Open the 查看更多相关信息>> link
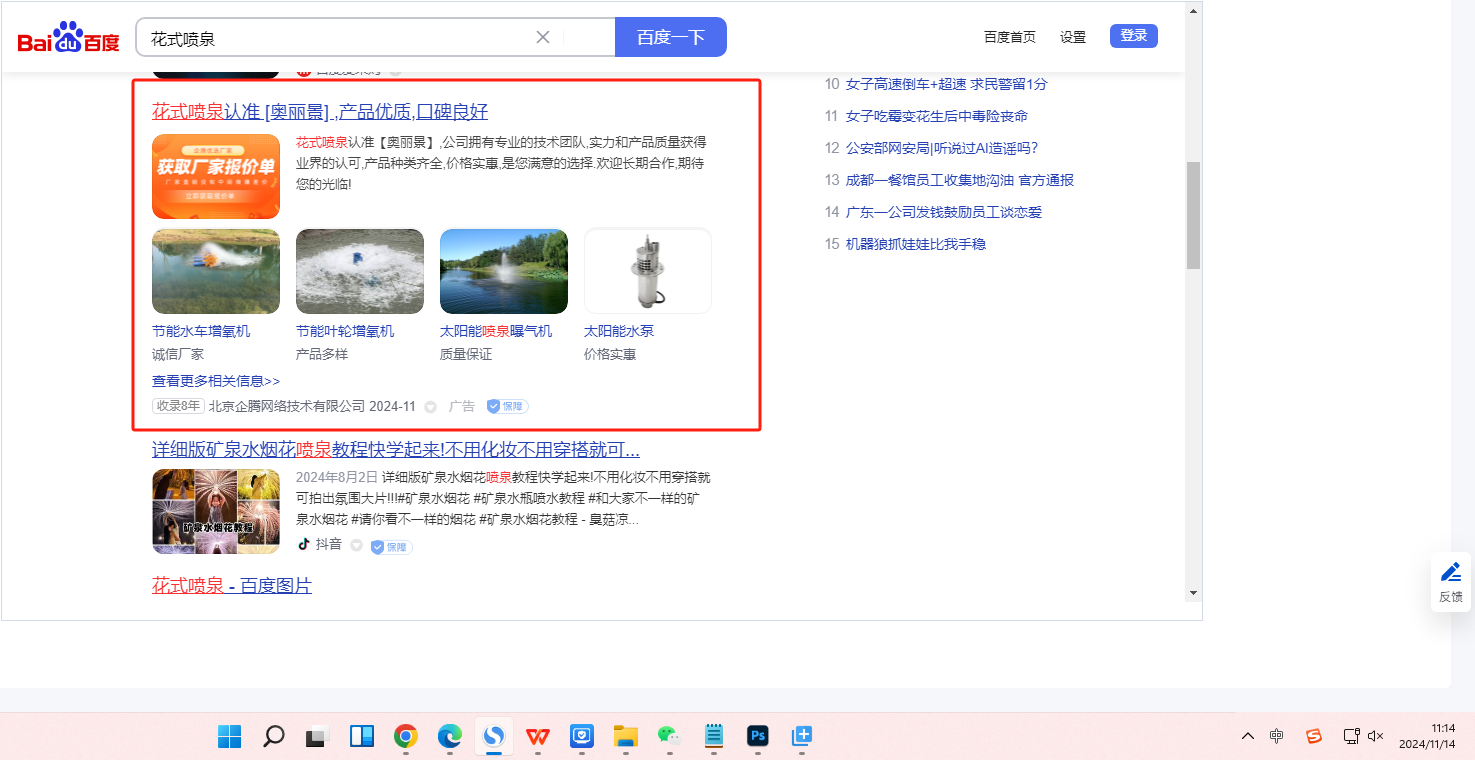 216,381
